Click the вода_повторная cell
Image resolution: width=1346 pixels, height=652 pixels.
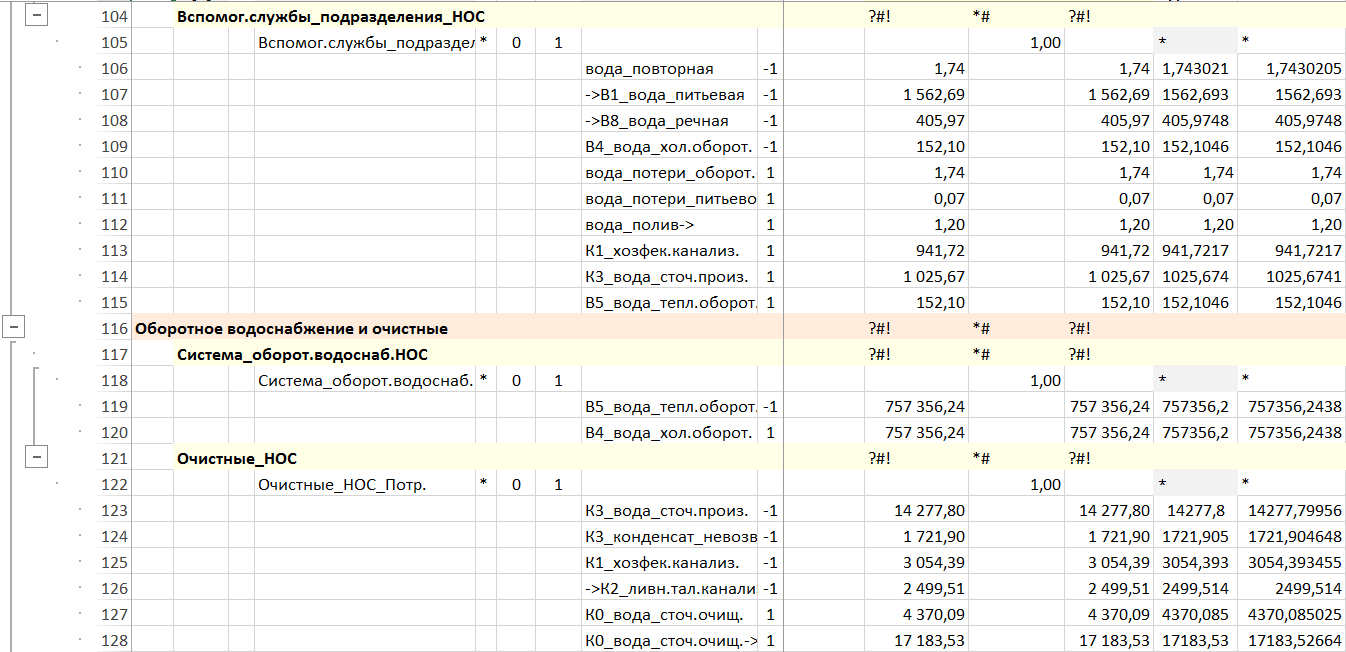click(x=649, y=69)
